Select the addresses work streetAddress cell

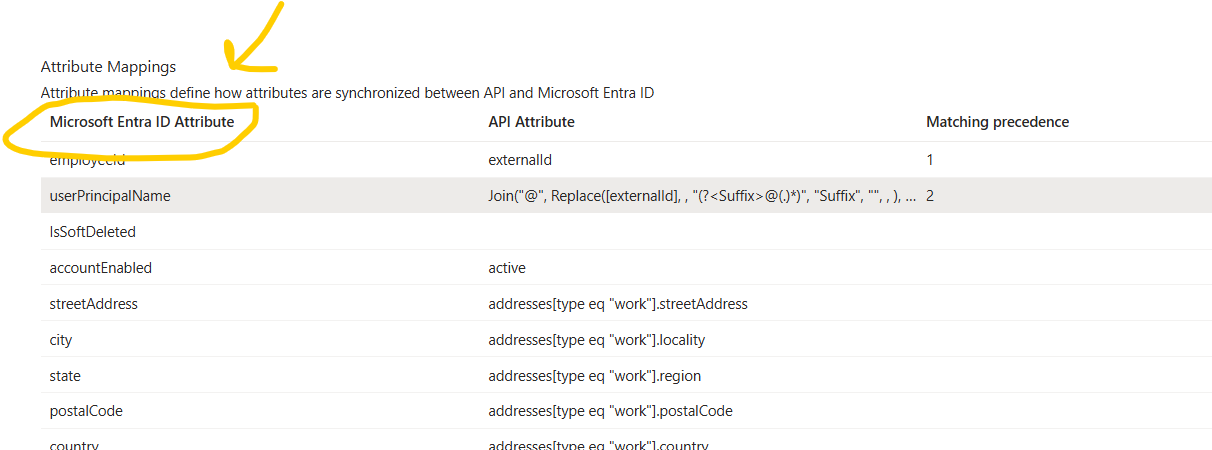pyautogui.click(x=618, y=304)
